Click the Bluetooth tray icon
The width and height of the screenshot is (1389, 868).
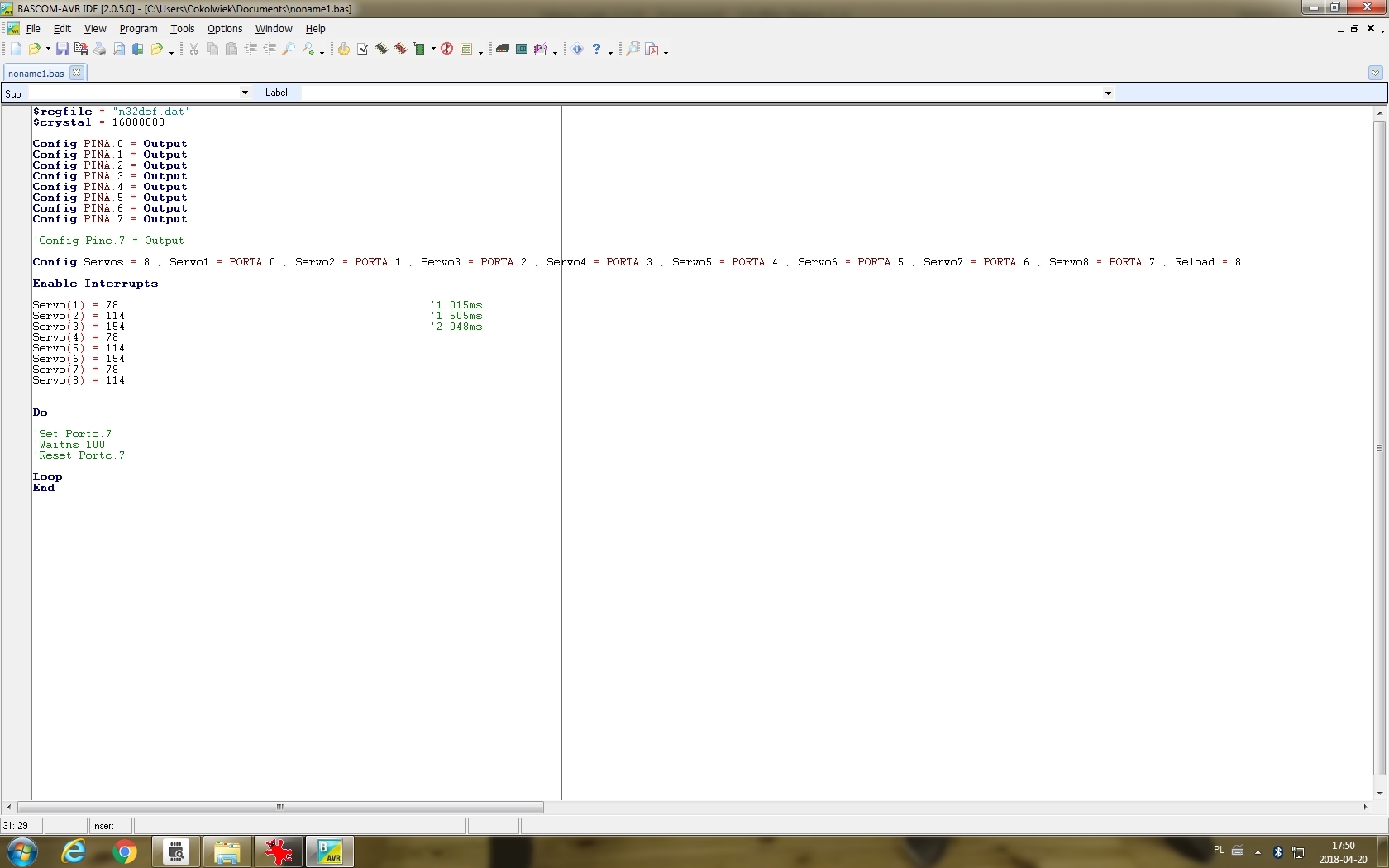tap(1277, 851)
